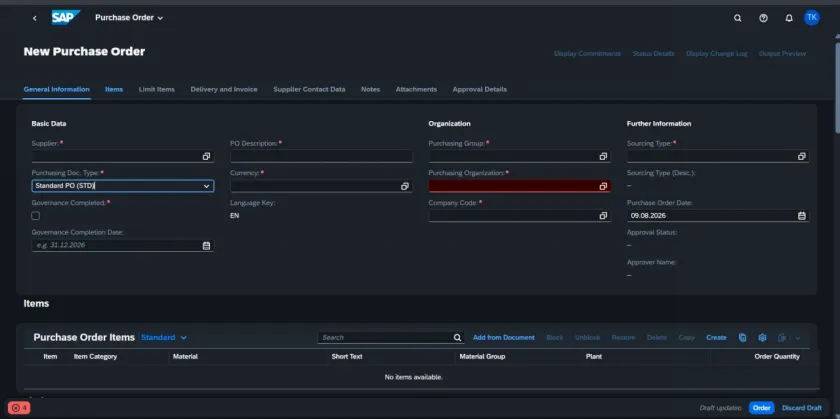Click the magnifier icon in items search
The image size is (840, 419).
[457, 338]
